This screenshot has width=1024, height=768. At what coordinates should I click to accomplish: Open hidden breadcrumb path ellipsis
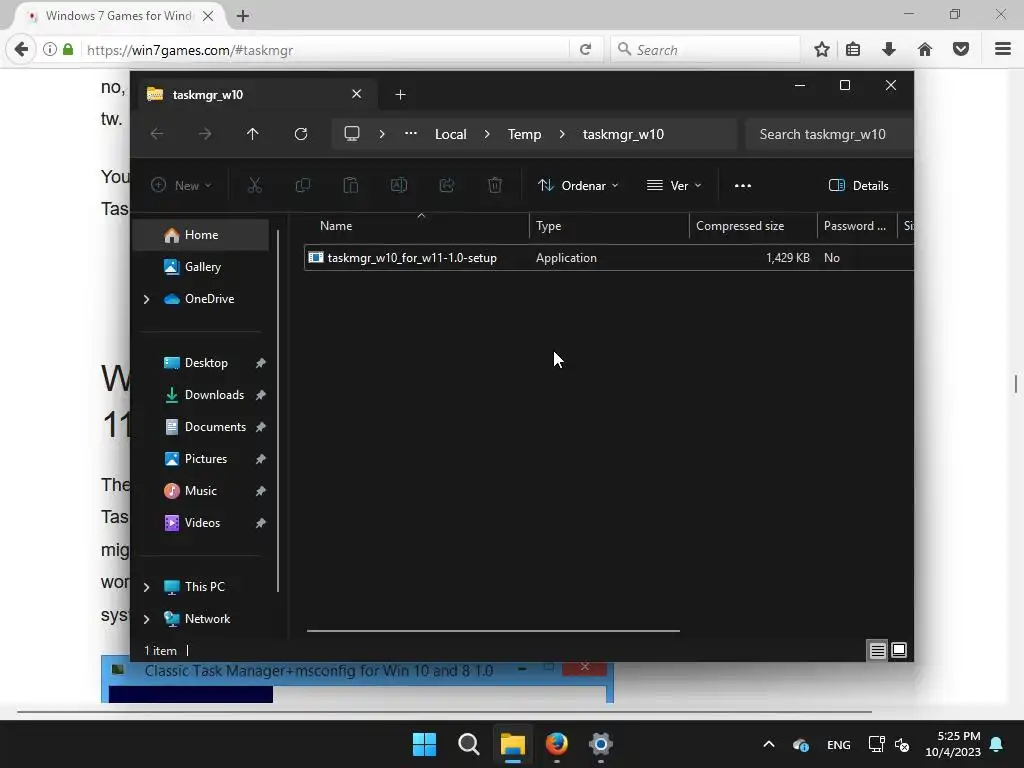(411, 133)
